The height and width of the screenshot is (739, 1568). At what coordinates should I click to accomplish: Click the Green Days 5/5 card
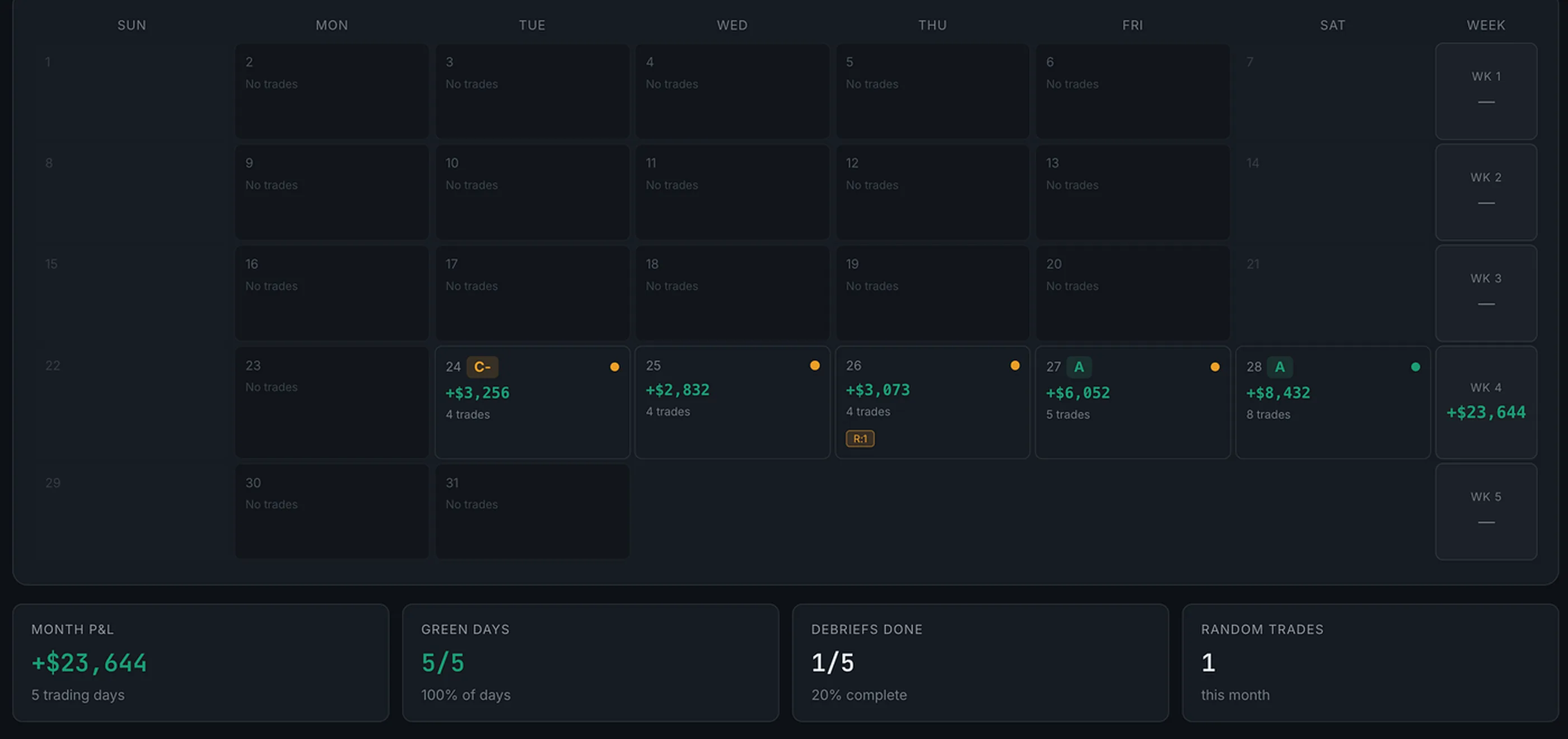tap(590, 662)
